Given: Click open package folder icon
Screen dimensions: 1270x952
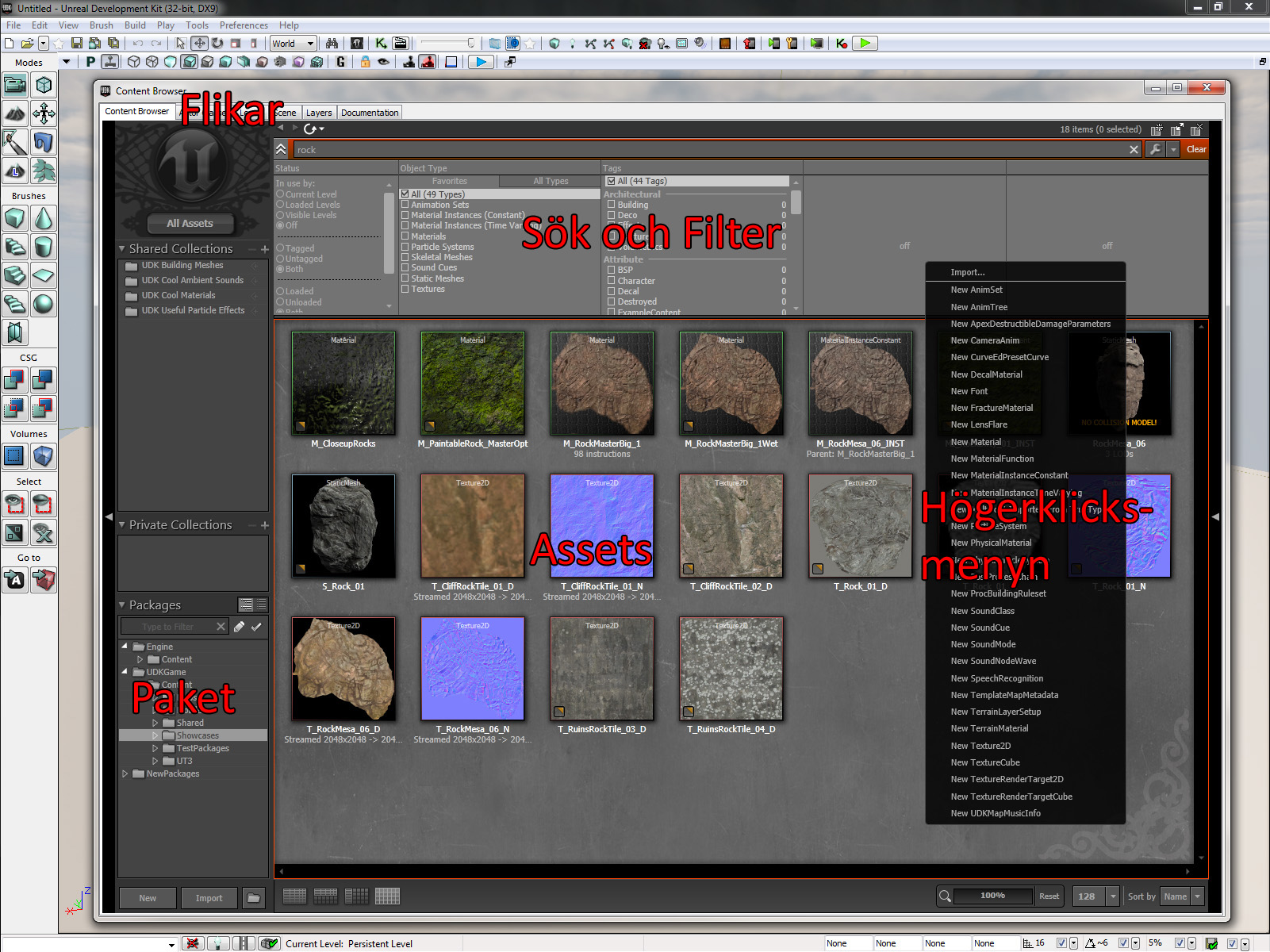Looking at the screenshot, I should coord(254,898).
